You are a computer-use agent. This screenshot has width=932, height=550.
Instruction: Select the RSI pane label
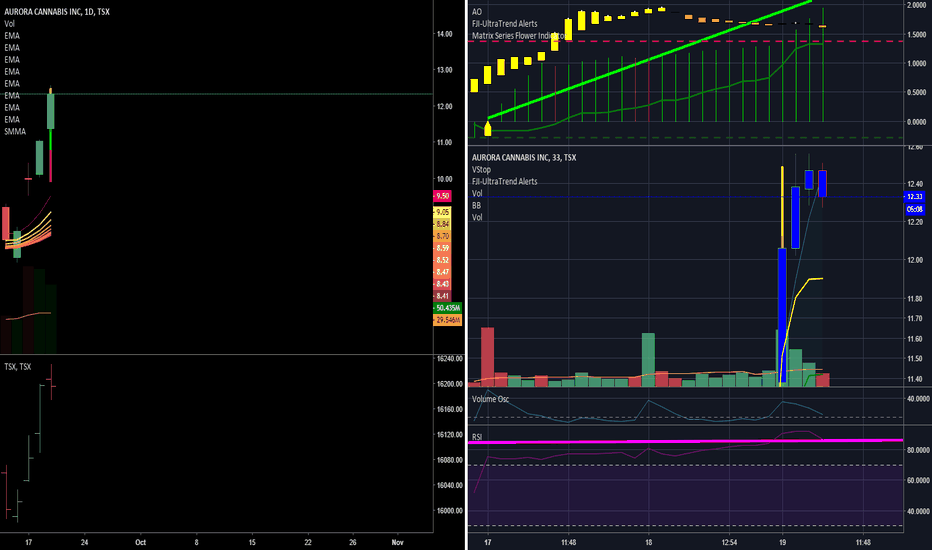(477, 437)
